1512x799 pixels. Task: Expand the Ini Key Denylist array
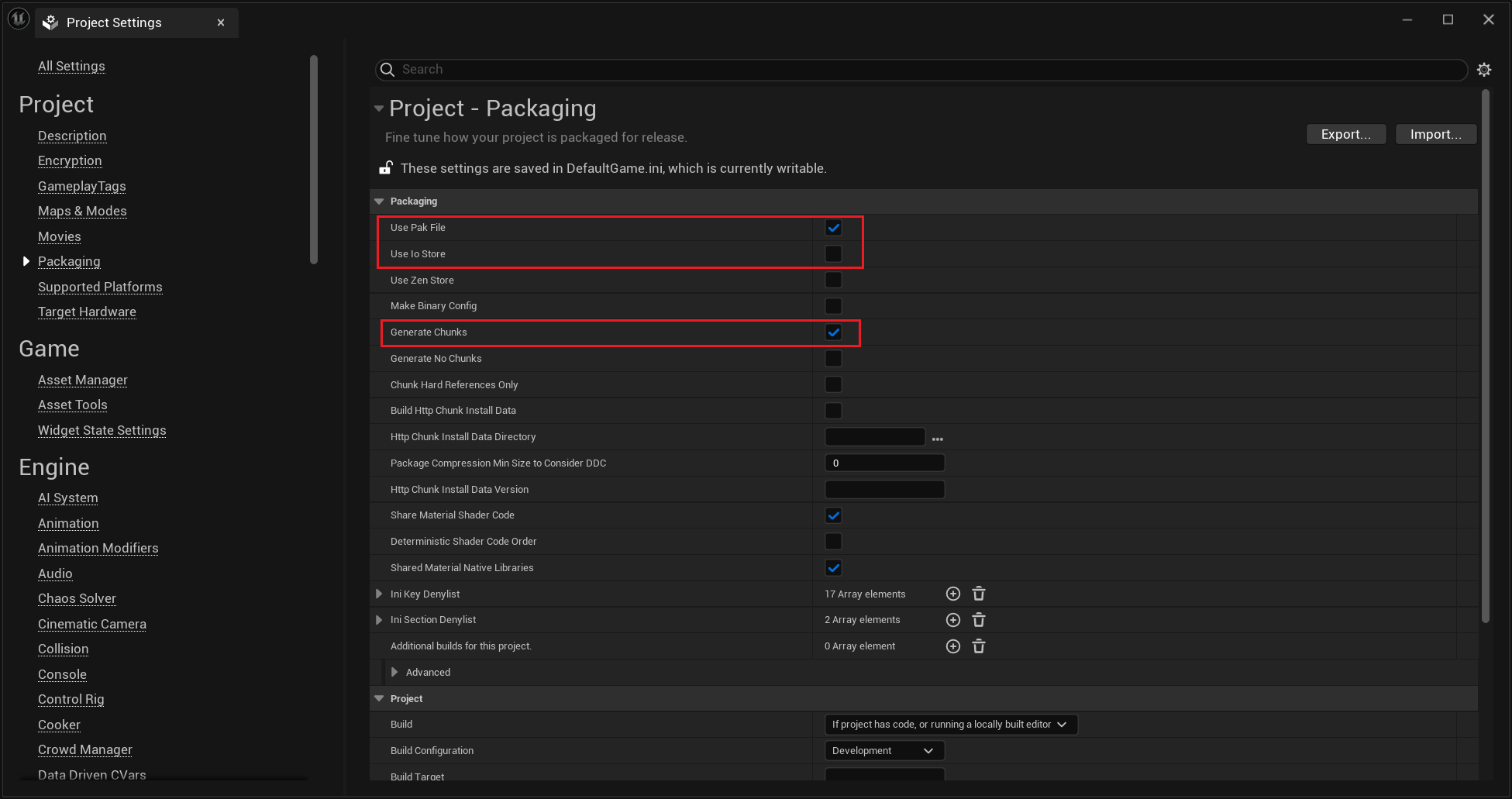point(379,594)
